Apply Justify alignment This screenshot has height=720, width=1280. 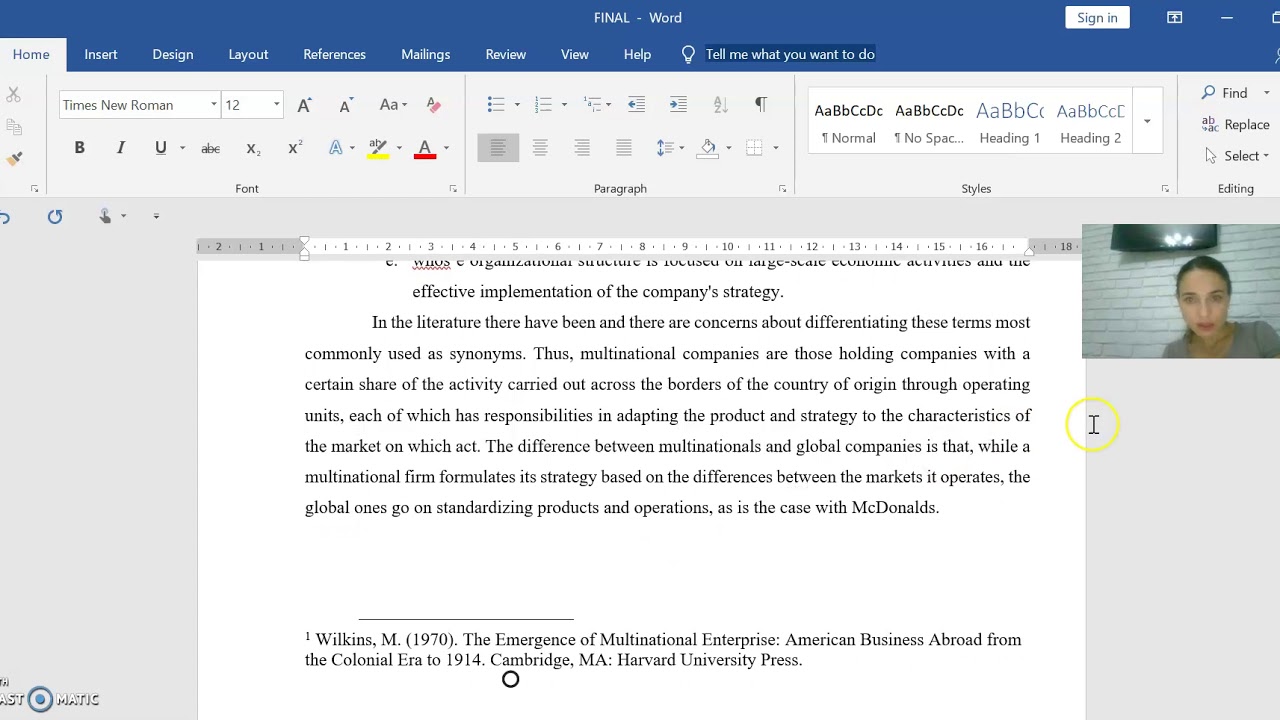point(624,148)
